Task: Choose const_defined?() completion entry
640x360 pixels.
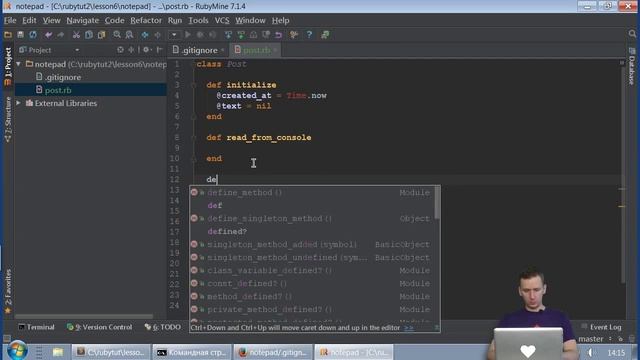Action: [x=312, y=284]
